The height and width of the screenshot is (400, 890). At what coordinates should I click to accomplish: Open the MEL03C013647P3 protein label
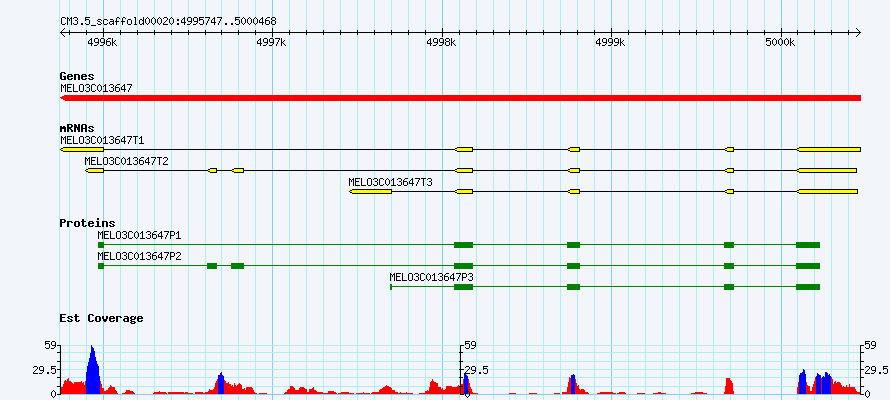431,277
